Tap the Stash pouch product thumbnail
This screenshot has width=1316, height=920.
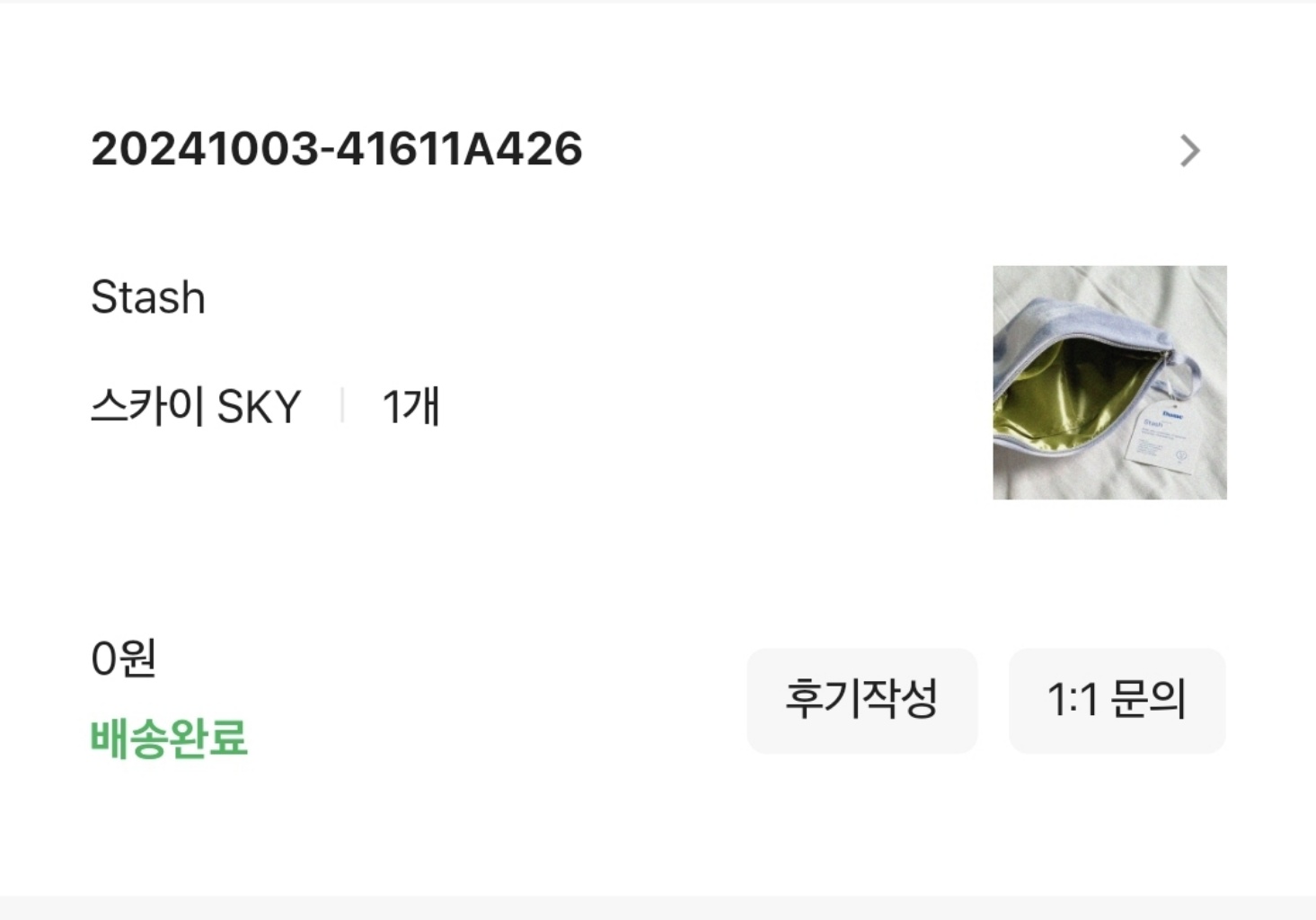click(x=1109, y=383)
